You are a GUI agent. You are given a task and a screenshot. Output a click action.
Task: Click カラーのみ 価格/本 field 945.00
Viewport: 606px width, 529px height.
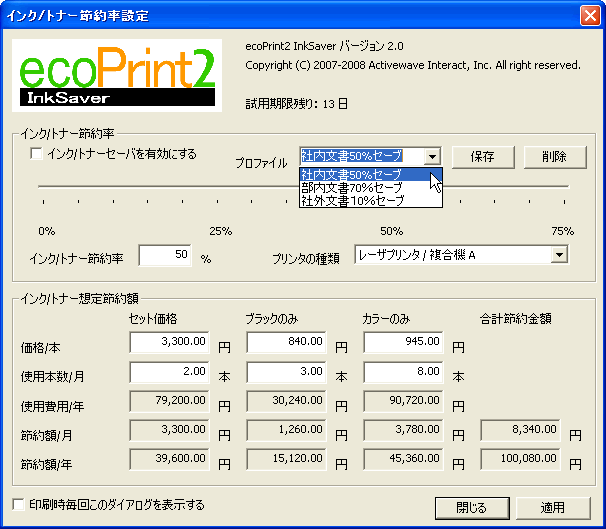click(403, 342)
